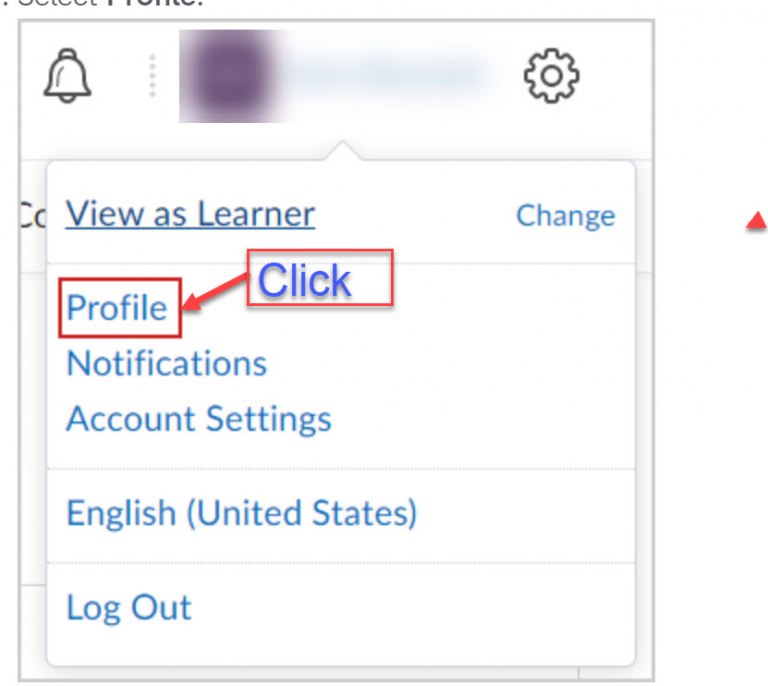Select Profile from the user menu

click(117, 308)
